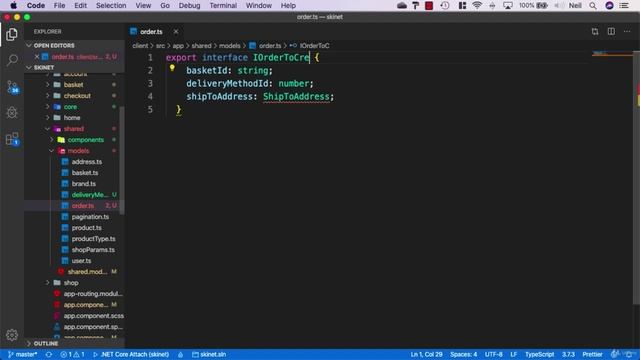
Task: Open the File menu
Action: pos(59,6)
